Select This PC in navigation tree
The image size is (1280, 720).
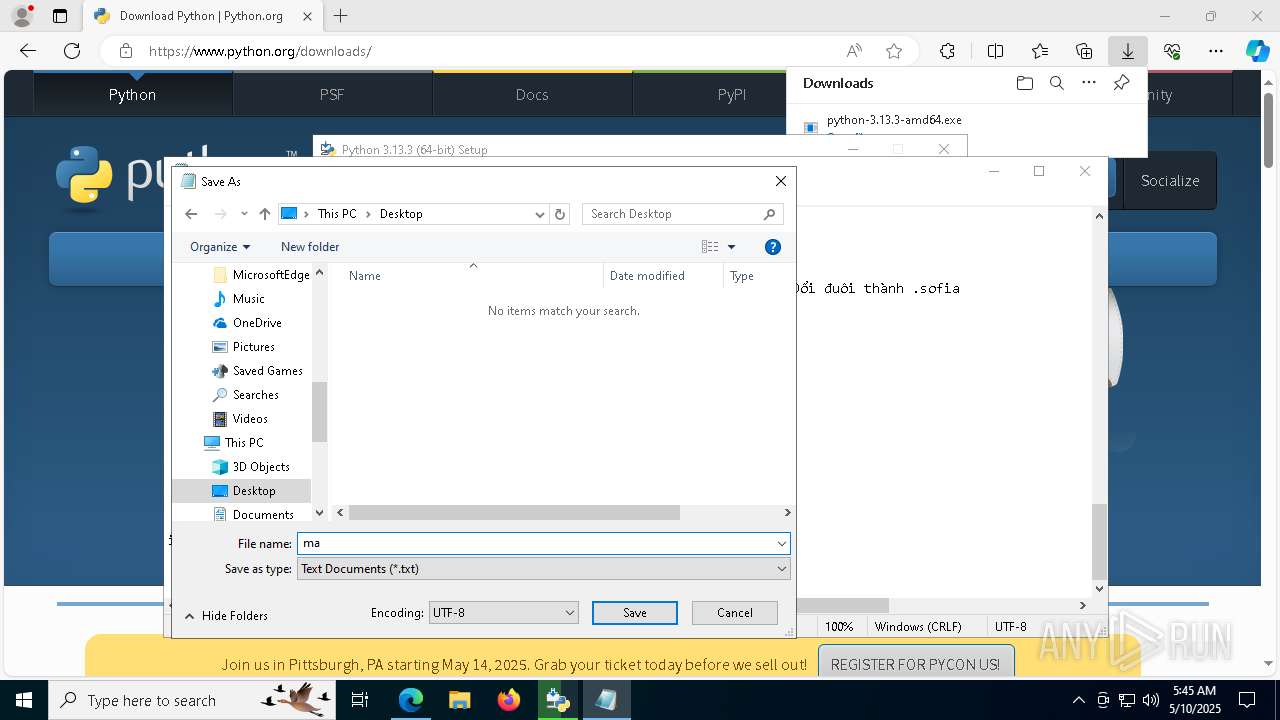coord(244,443)
